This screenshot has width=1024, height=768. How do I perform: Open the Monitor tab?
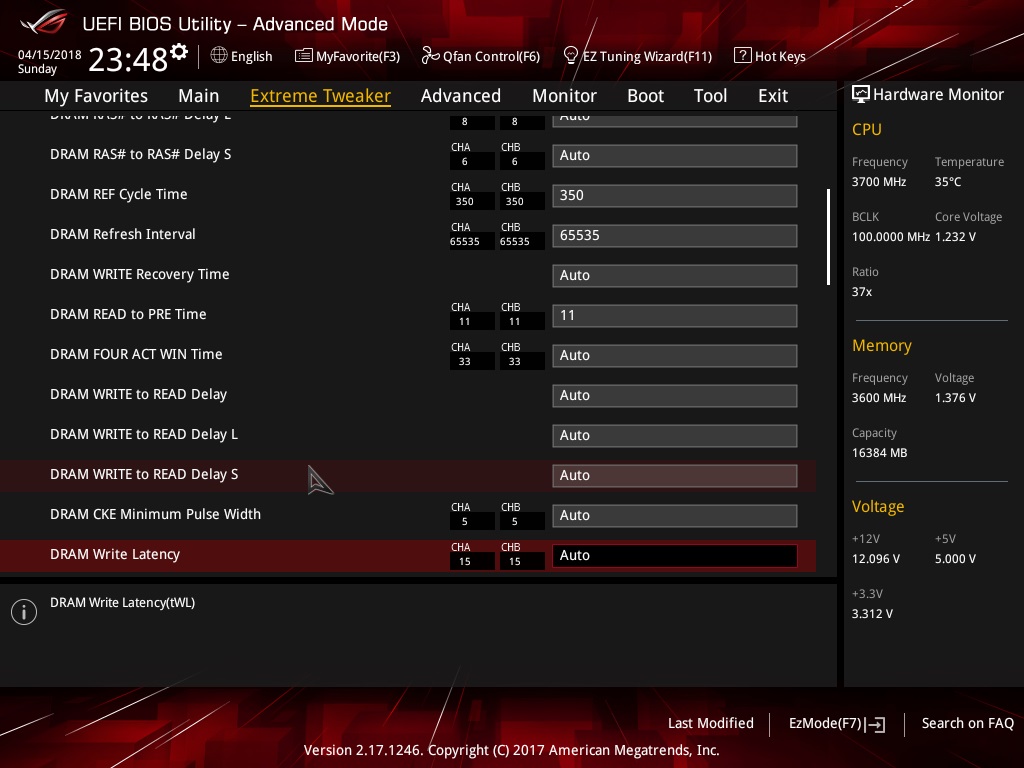pos(564,96)
